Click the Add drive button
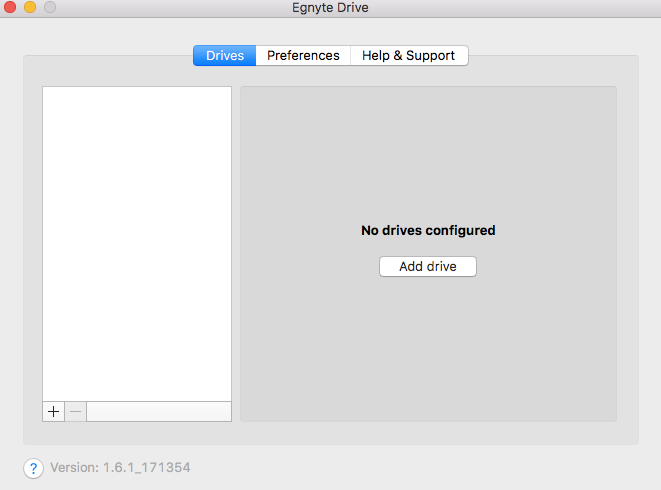Viewport: 661px width, 490px height. (428, 267)
